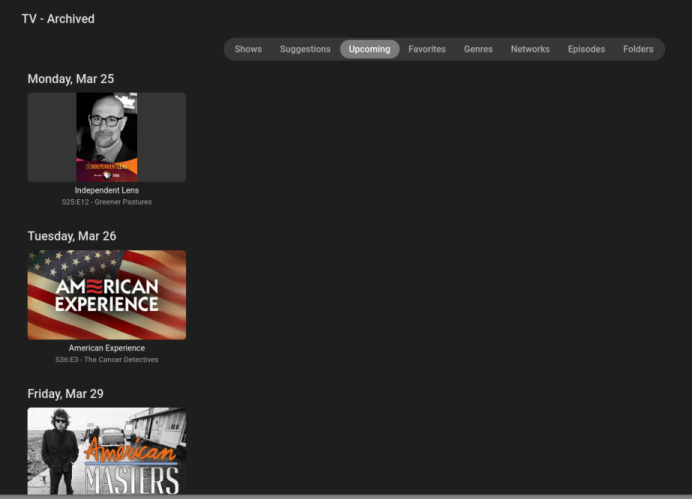
Task: Open episode S25:E12 - Greener Pastures
Action: point(107,202)
